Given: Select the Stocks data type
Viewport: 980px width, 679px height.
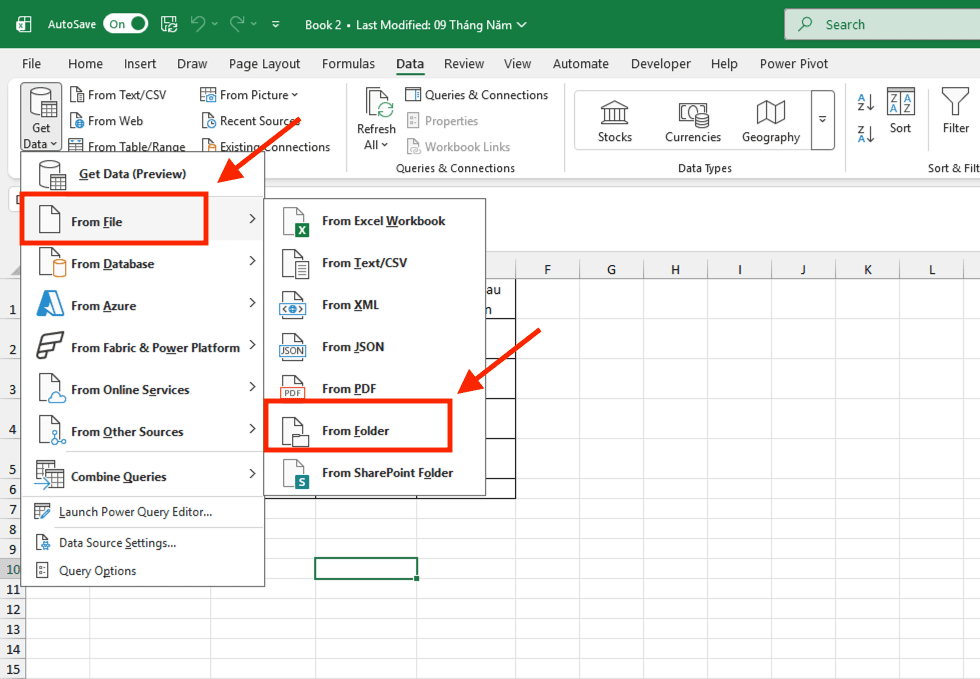Looking at the screenshot, I should (x=614, y=121).
